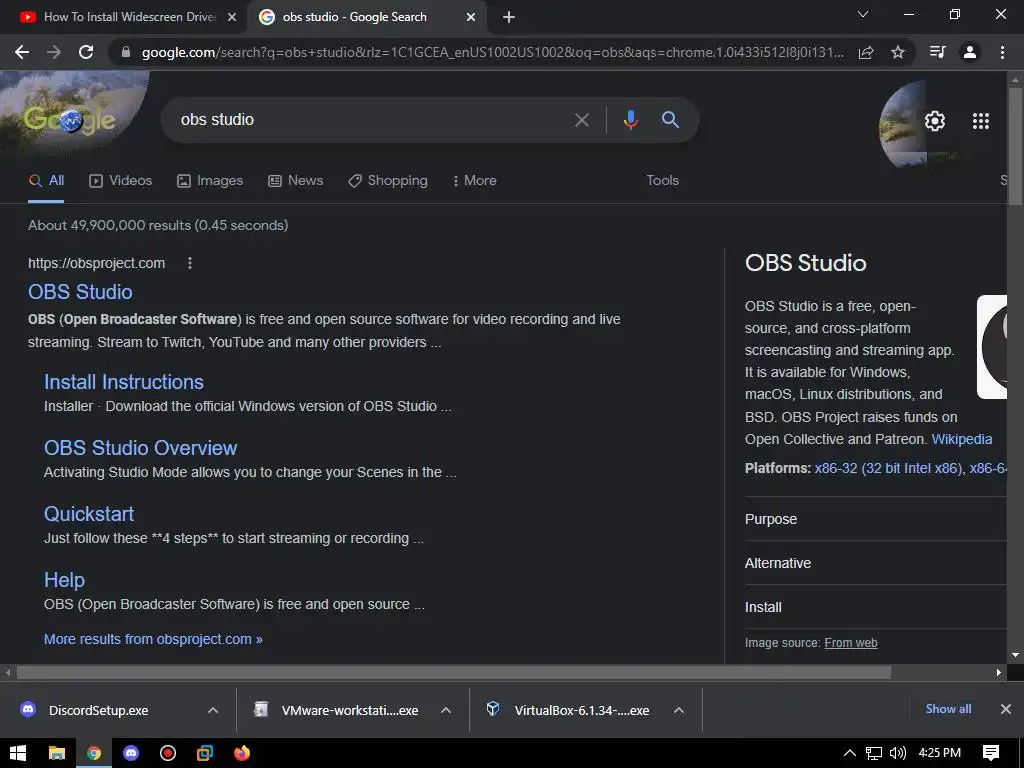Open the More search filters menu
The width and height of the screenshot is (1024, 768).
pyautogui.click(x=474, y=181)
